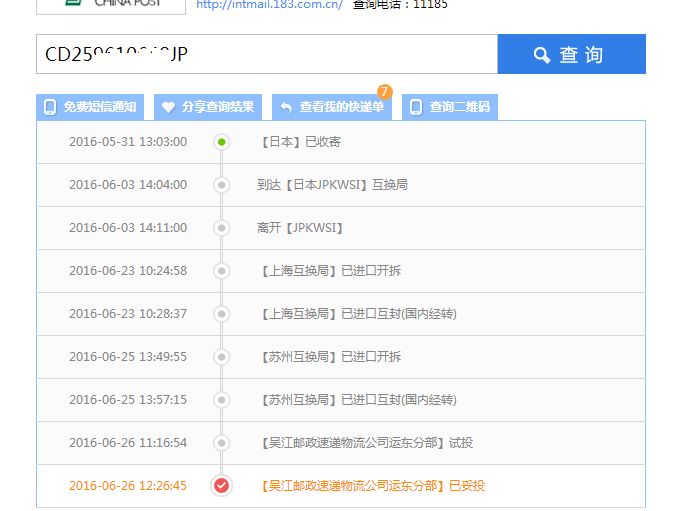Select the text 【日本】已收寄

(x=299, y=142)
